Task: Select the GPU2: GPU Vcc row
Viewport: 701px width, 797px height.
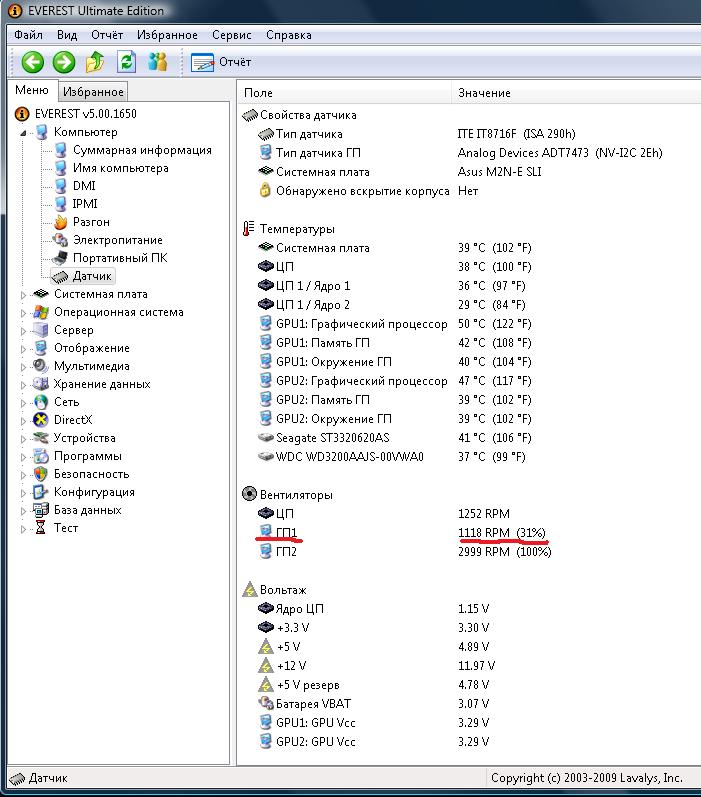Action: 374,742
